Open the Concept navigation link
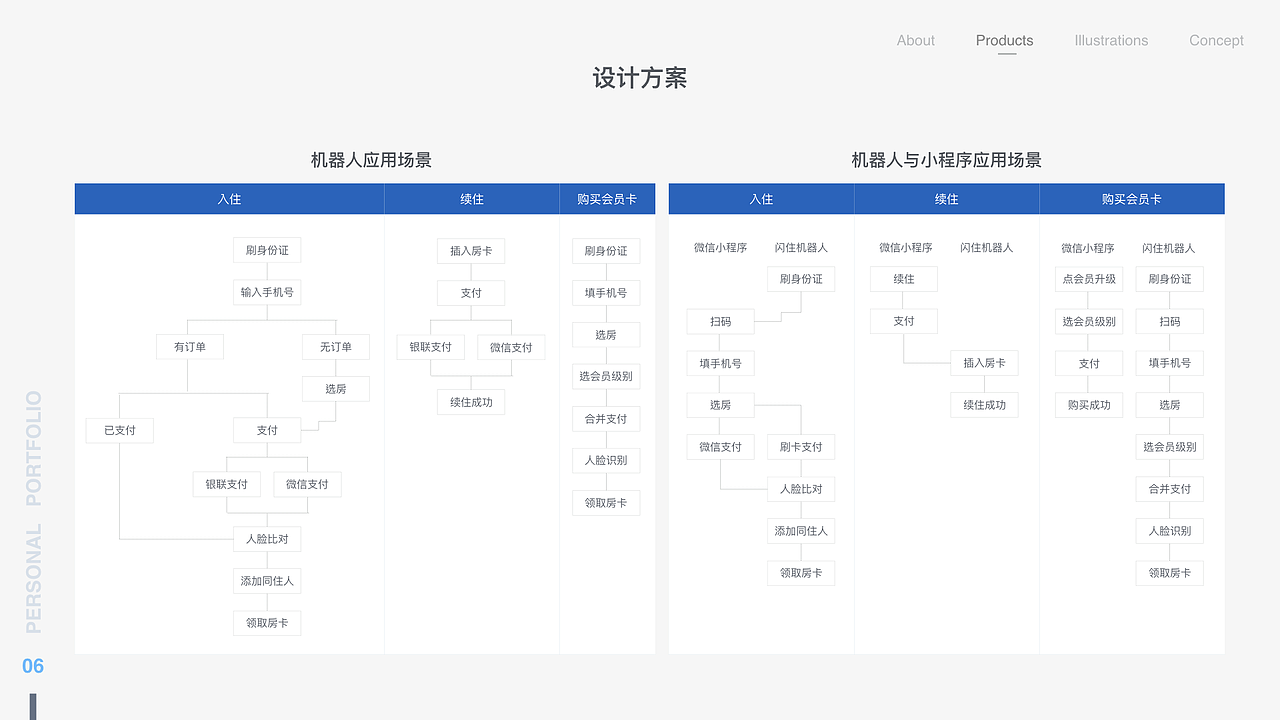1280x720 pixels. (1216, 41)
